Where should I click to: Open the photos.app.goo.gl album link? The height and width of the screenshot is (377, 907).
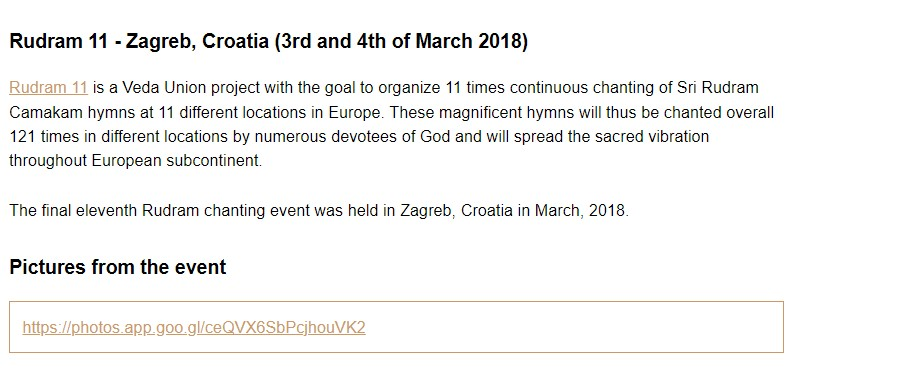194,328
